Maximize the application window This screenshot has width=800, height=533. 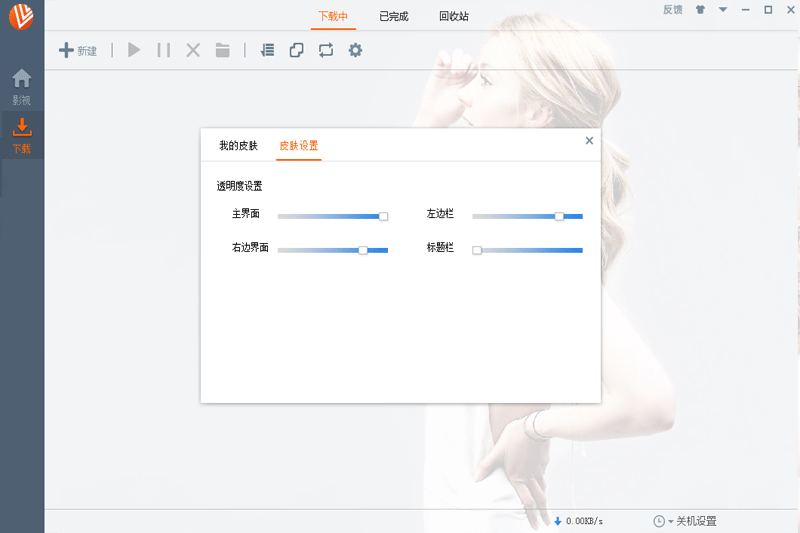pyautogui.click(x=768, y=10)
